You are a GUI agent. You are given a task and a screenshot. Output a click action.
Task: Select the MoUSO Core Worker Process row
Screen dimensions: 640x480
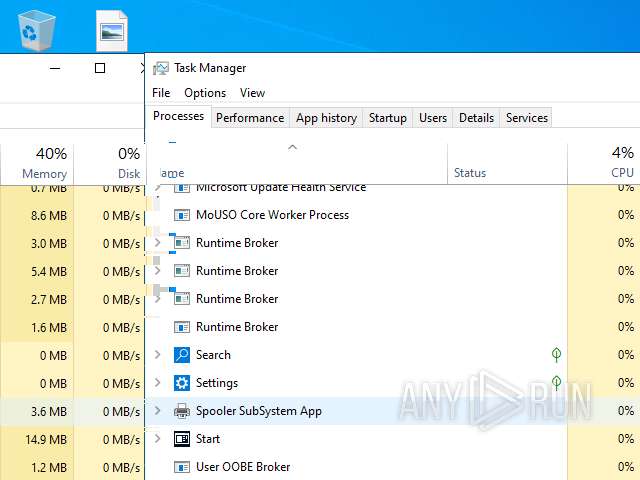coord(393,215)
